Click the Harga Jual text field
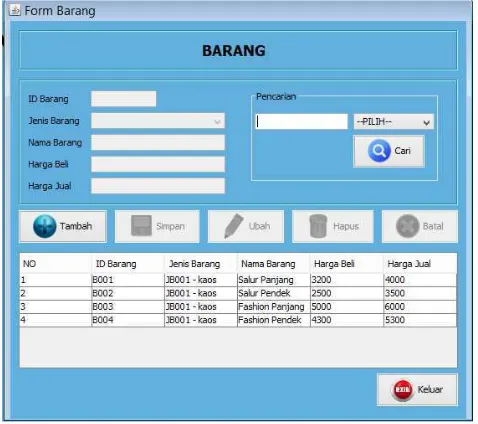The width and height of the screenshot is (478, 424). click(158, 186)
